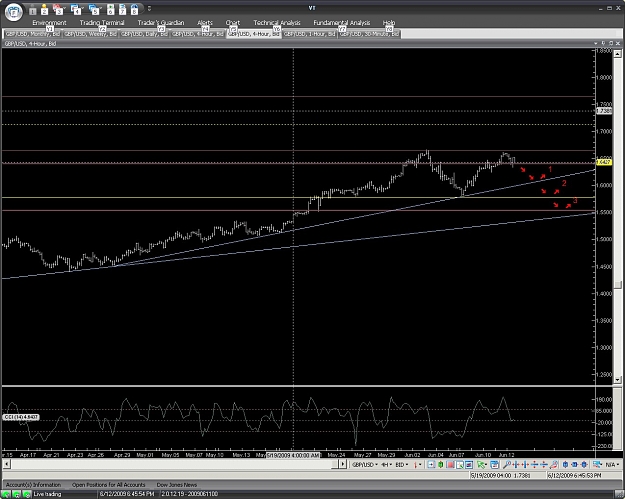Click the chart cursor selection icon

pos(460,465)
